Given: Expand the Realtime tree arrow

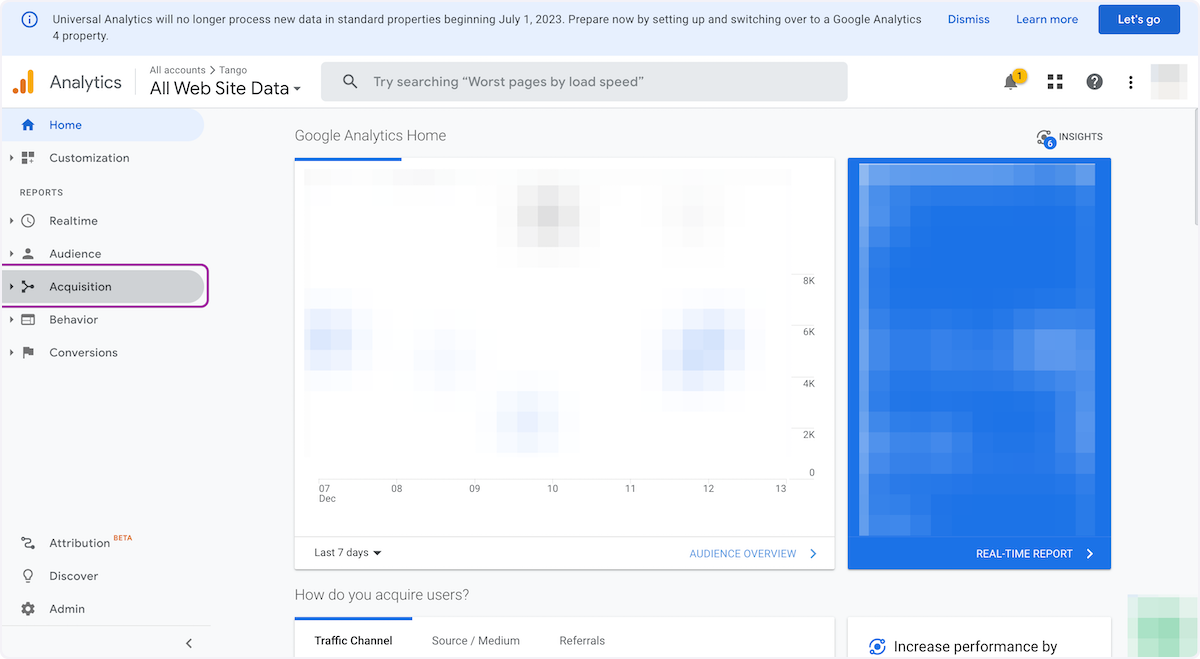Looking at the screenshot, I should point(11,221).
